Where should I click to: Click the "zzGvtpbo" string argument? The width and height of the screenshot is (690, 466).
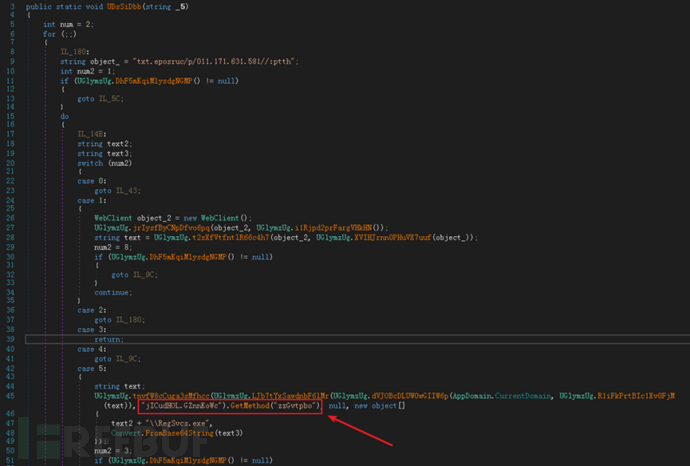(x=295, y=406)
